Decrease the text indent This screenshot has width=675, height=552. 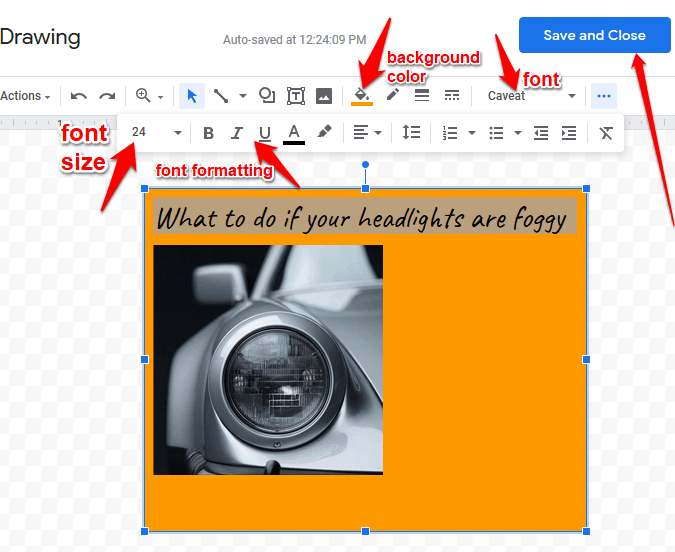coord(541,133)
